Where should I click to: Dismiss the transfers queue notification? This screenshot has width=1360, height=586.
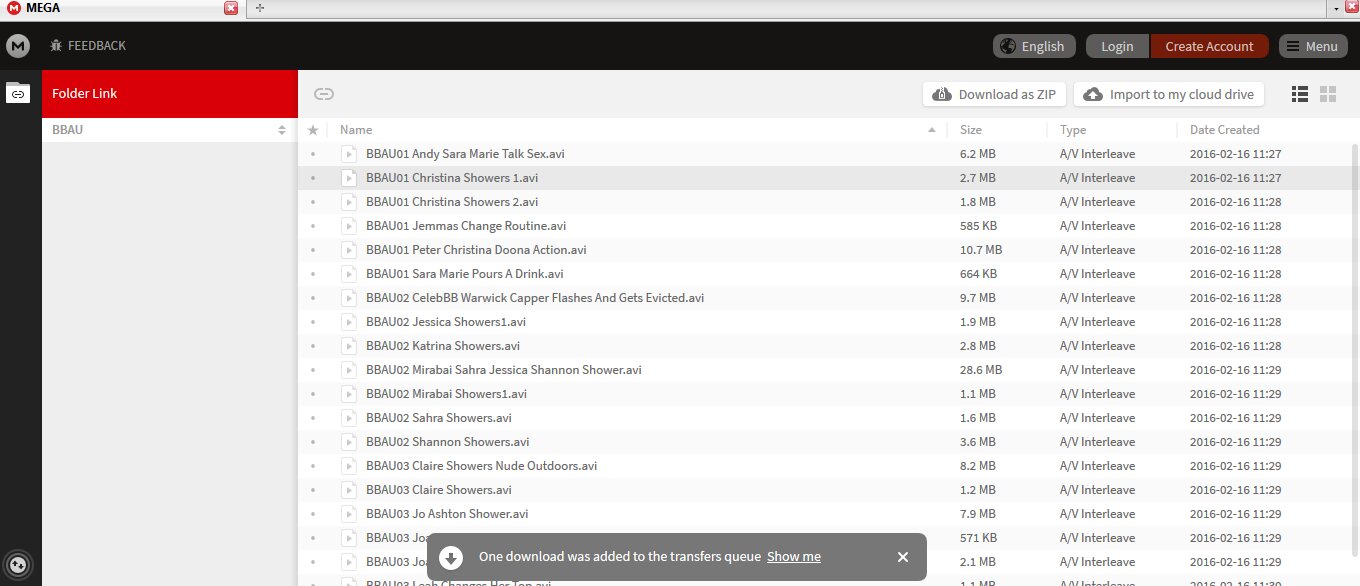(x=902, y=557)
